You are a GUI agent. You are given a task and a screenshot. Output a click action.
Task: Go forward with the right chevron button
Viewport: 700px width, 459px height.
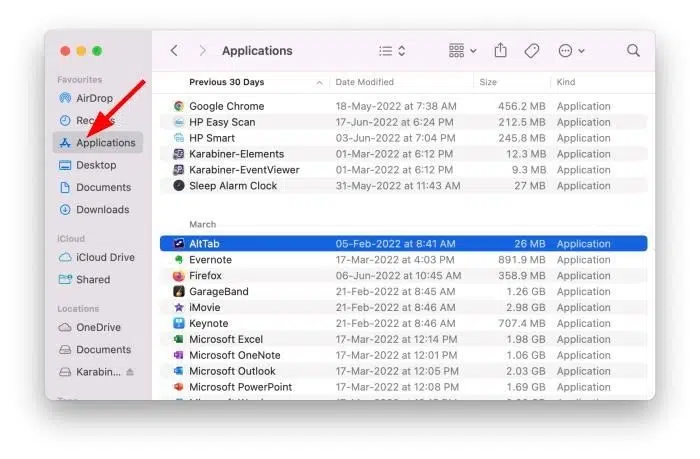click(x=203, y=50)
